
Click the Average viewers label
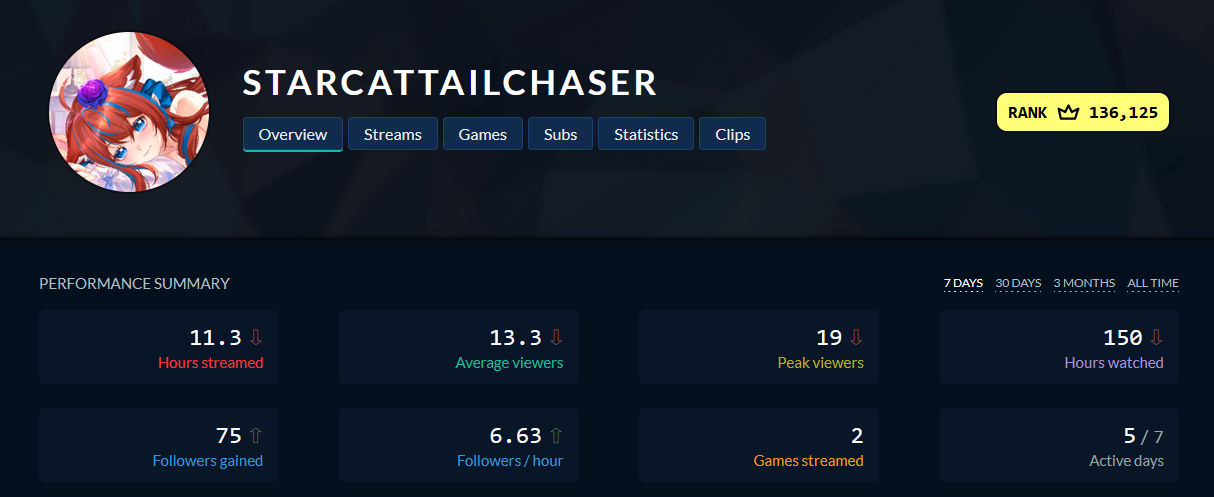[509, 363]
